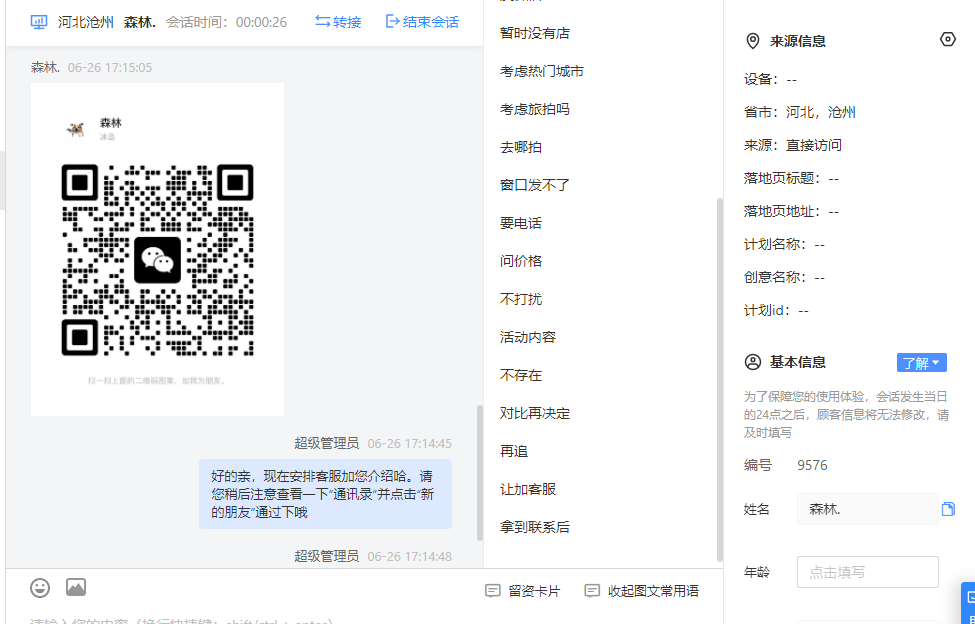Image resolution: width=975 pixels, height=624 pixels.
Task: Click the customer name 森林. in header
Action: pos(139,22)
